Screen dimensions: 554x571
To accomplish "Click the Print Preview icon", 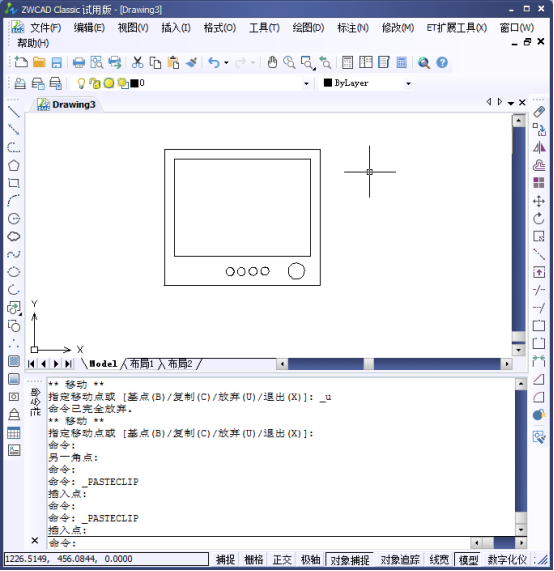I will [x=97, y=62].
